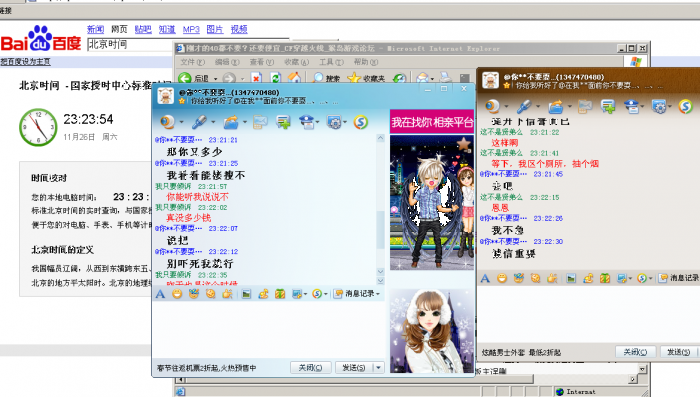Expand video call dropdown arrow in blue chat
The image size is (700, 397).
coord(181,122)
